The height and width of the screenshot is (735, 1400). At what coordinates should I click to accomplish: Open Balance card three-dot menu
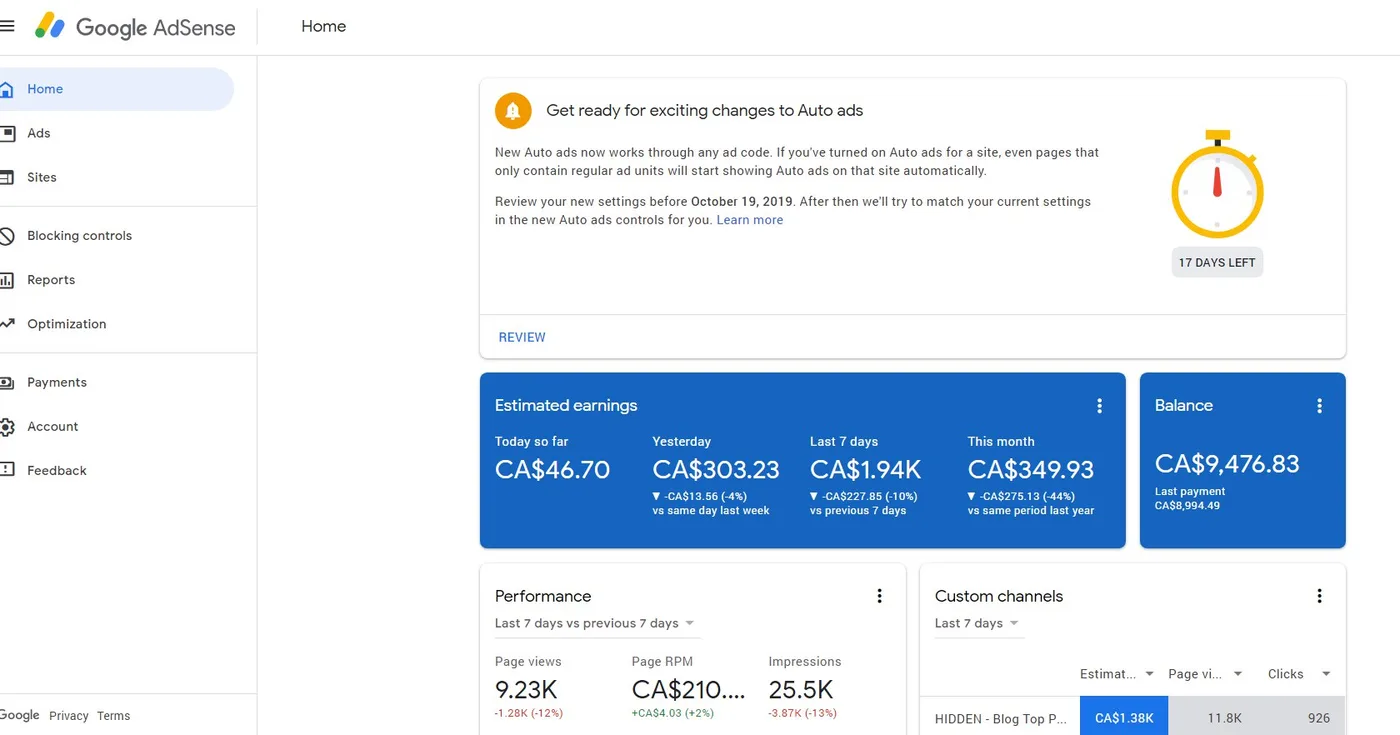click(x=1319, y=406)
